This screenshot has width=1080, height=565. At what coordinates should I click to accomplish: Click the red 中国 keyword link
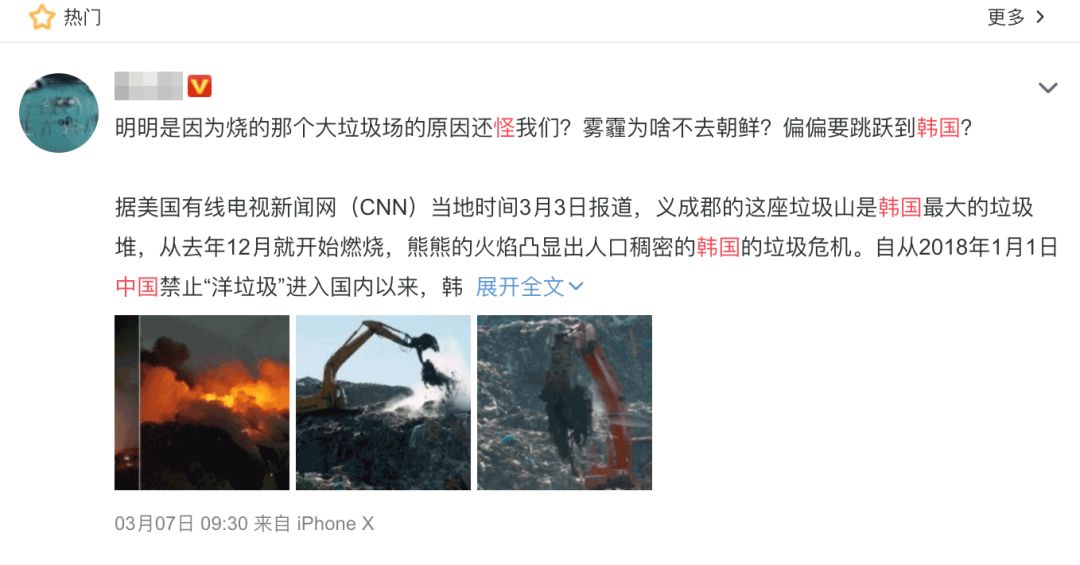tap(137, 287)
